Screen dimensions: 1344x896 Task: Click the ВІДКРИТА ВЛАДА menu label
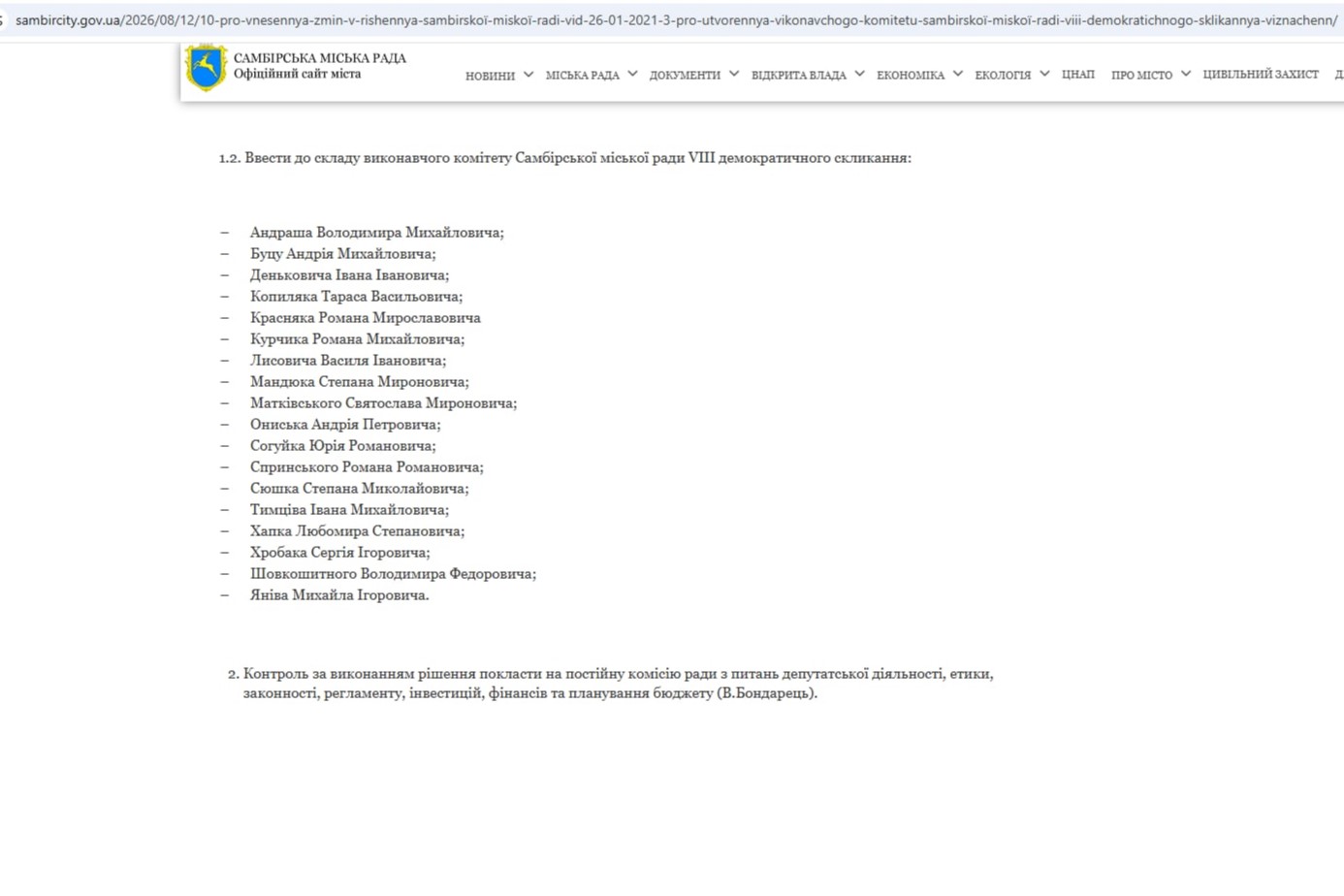pyautogui.click(x=799, y=76)
